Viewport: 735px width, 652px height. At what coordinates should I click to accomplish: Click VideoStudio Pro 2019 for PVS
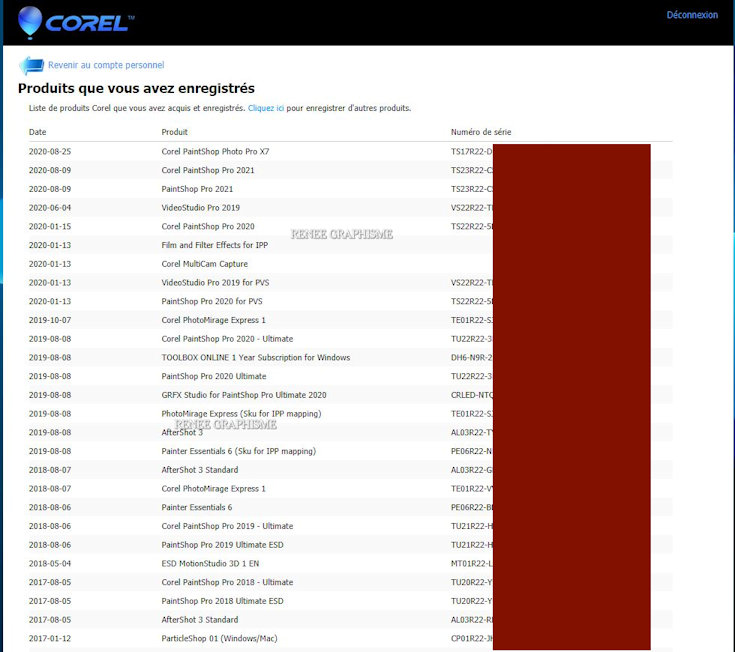point(215,283)
